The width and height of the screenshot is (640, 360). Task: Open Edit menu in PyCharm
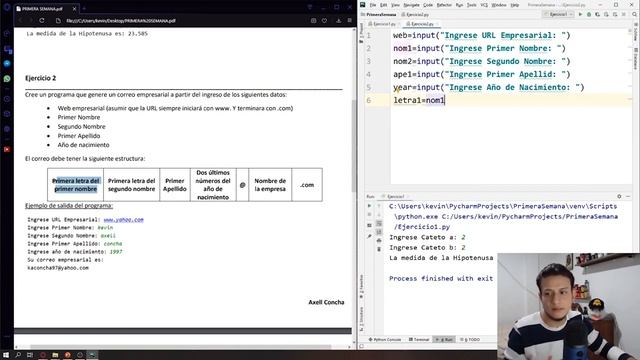pyautogui.click(x=384, y=5)
